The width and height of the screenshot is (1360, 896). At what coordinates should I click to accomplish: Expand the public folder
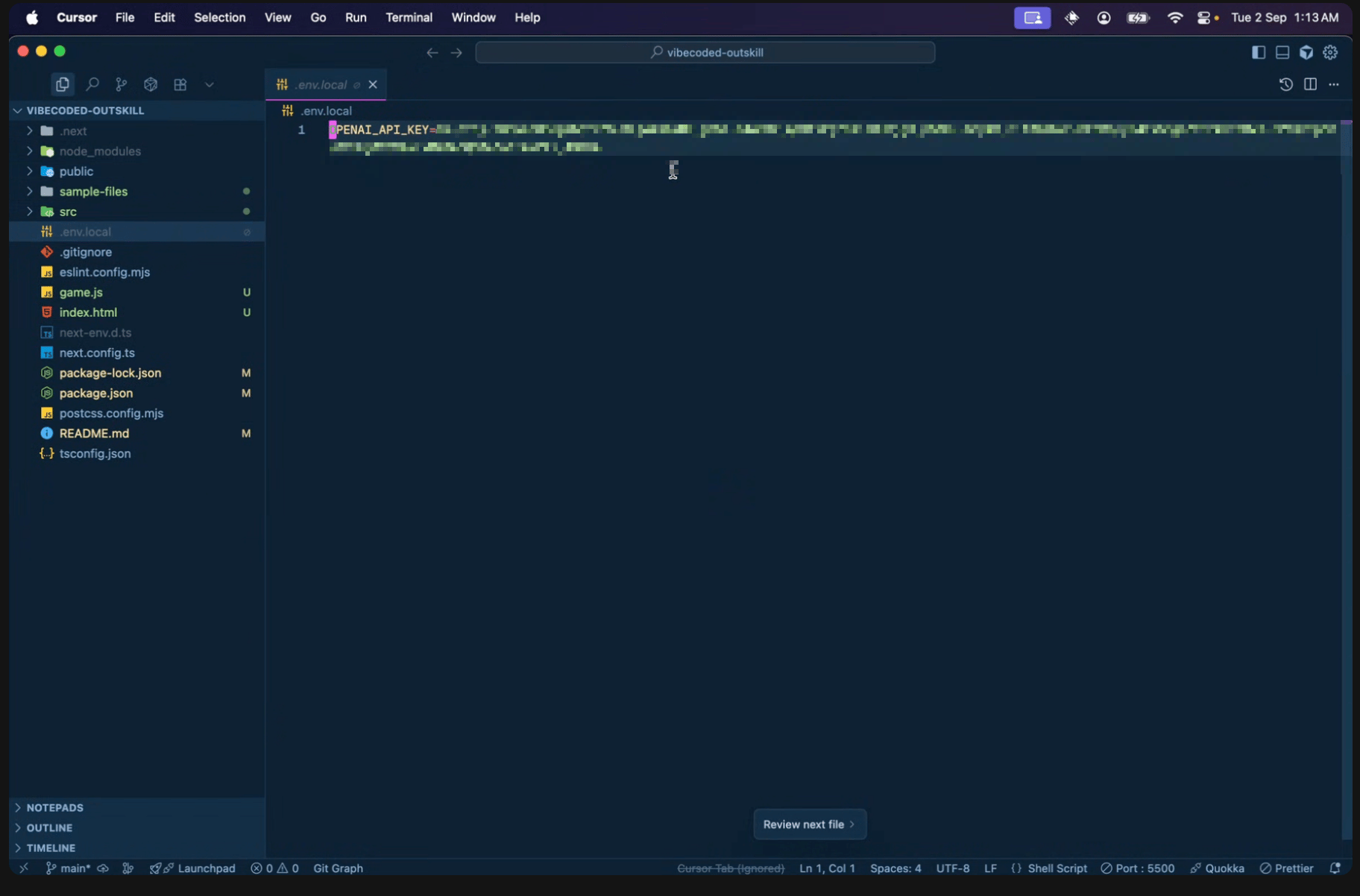coord(137,171)
